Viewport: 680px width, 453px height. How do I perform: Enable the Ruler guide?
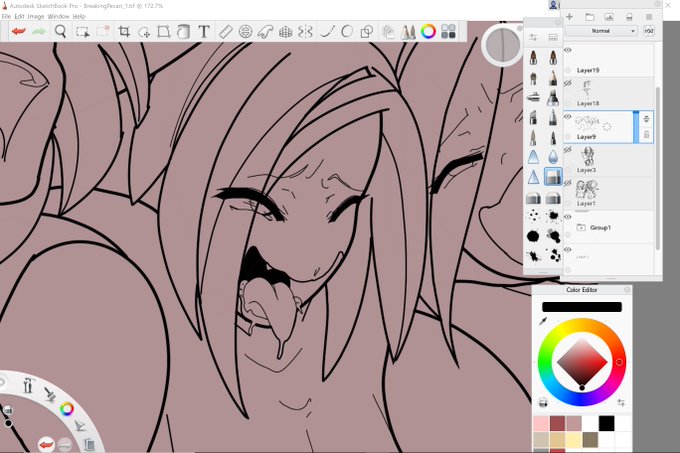click(x=226, y=32)
